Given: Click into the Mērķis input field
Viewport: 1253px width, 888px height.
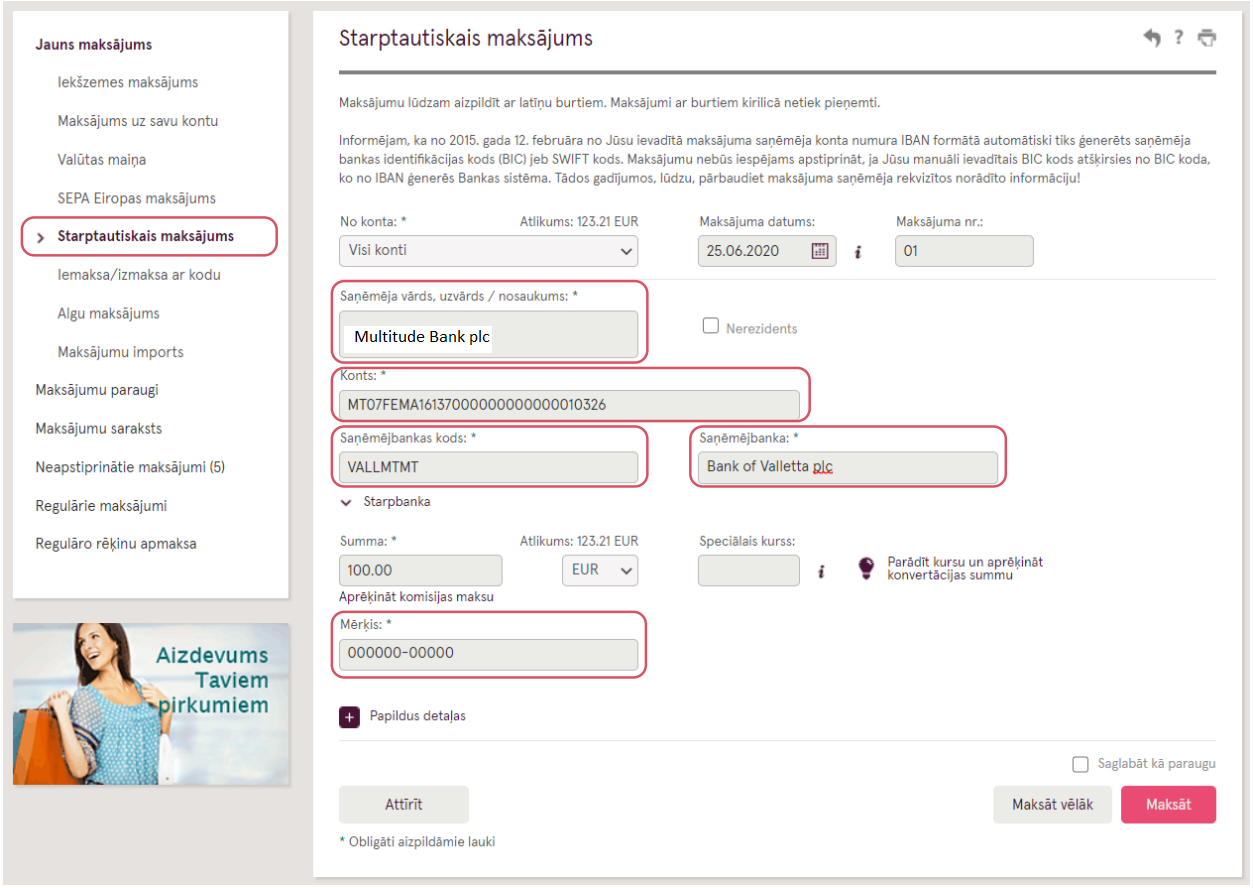Looking at the screenshot, I should 488,653.
